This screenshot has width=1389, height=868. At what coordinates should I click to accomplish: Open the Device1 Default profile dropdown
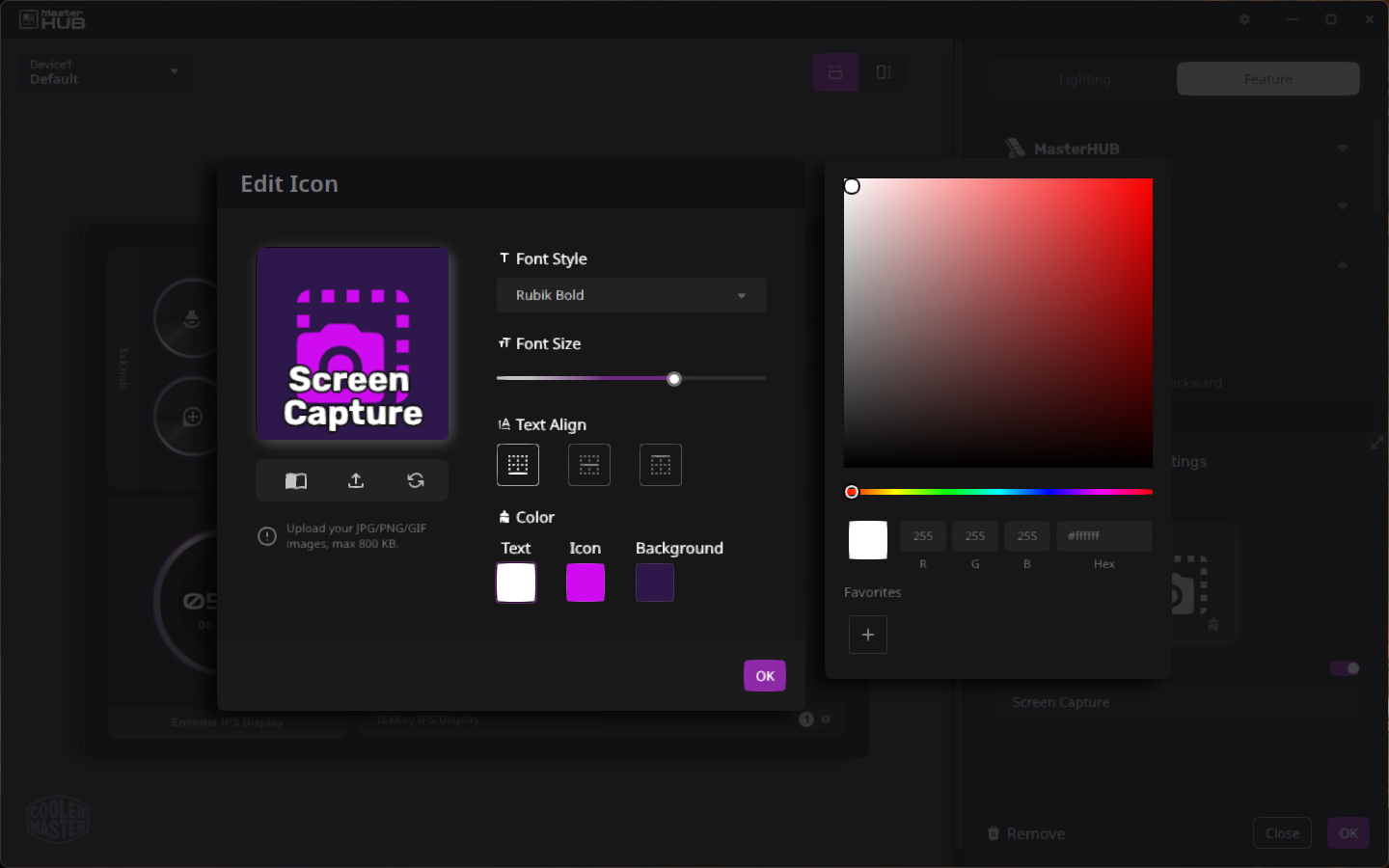104,72
